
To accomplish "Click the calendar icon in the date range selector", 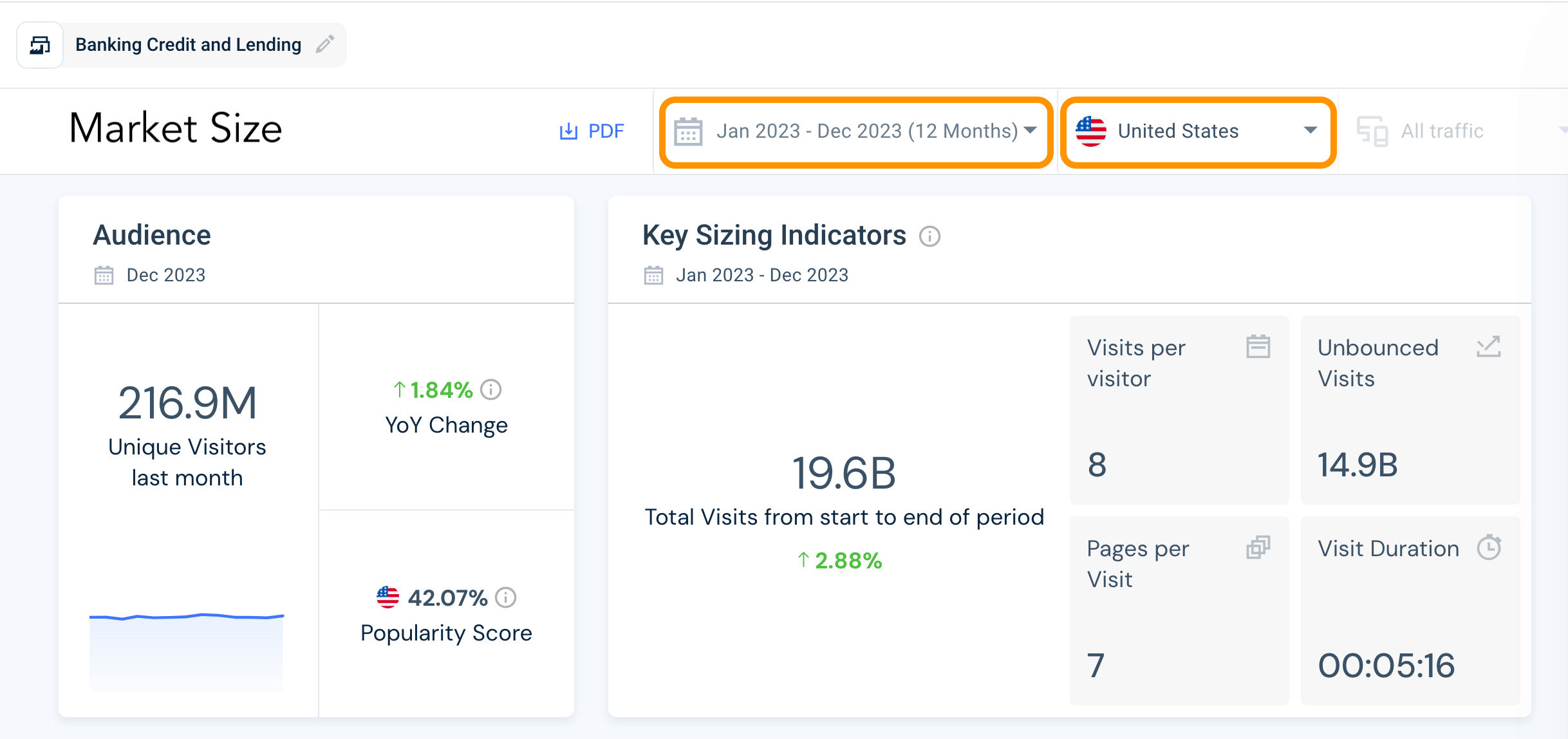I will coord(687,131).
